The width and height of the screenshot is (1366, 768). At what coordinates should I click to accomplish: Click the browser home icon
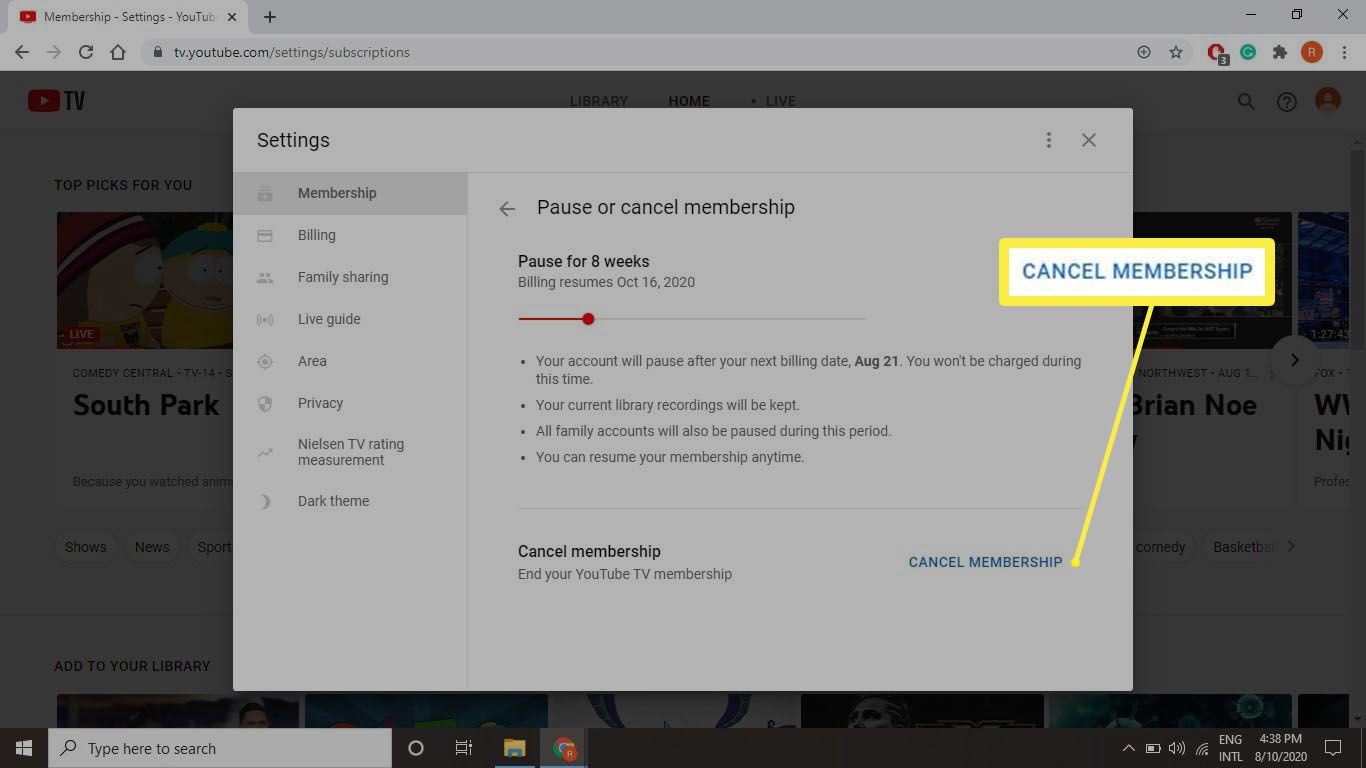click(x=118, y=52)
